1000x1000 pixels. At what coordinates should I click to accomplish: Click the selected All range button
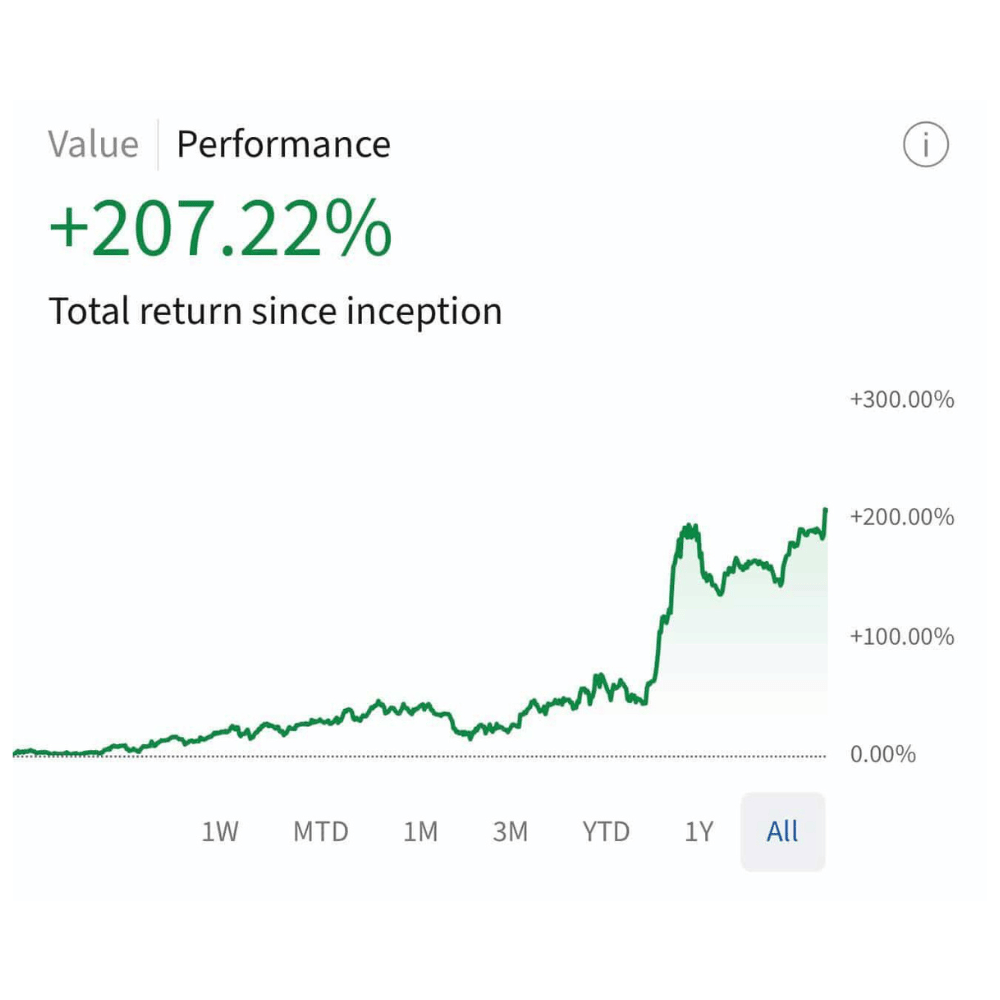point(782,831)
